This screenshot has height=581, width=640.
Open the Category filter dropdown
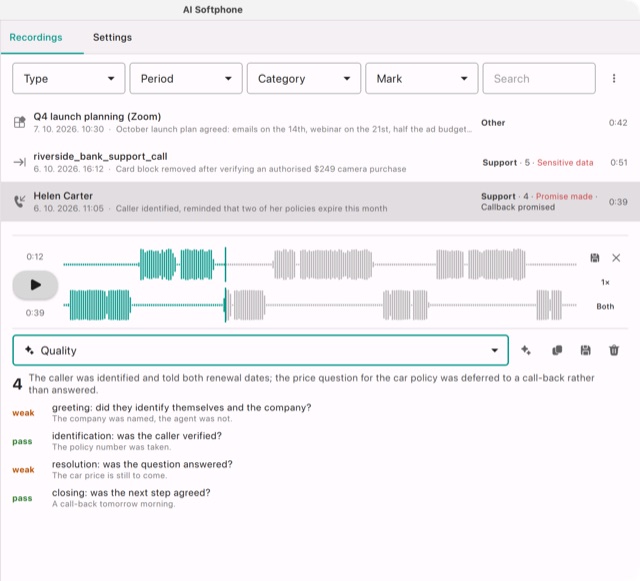click(304, 78)
